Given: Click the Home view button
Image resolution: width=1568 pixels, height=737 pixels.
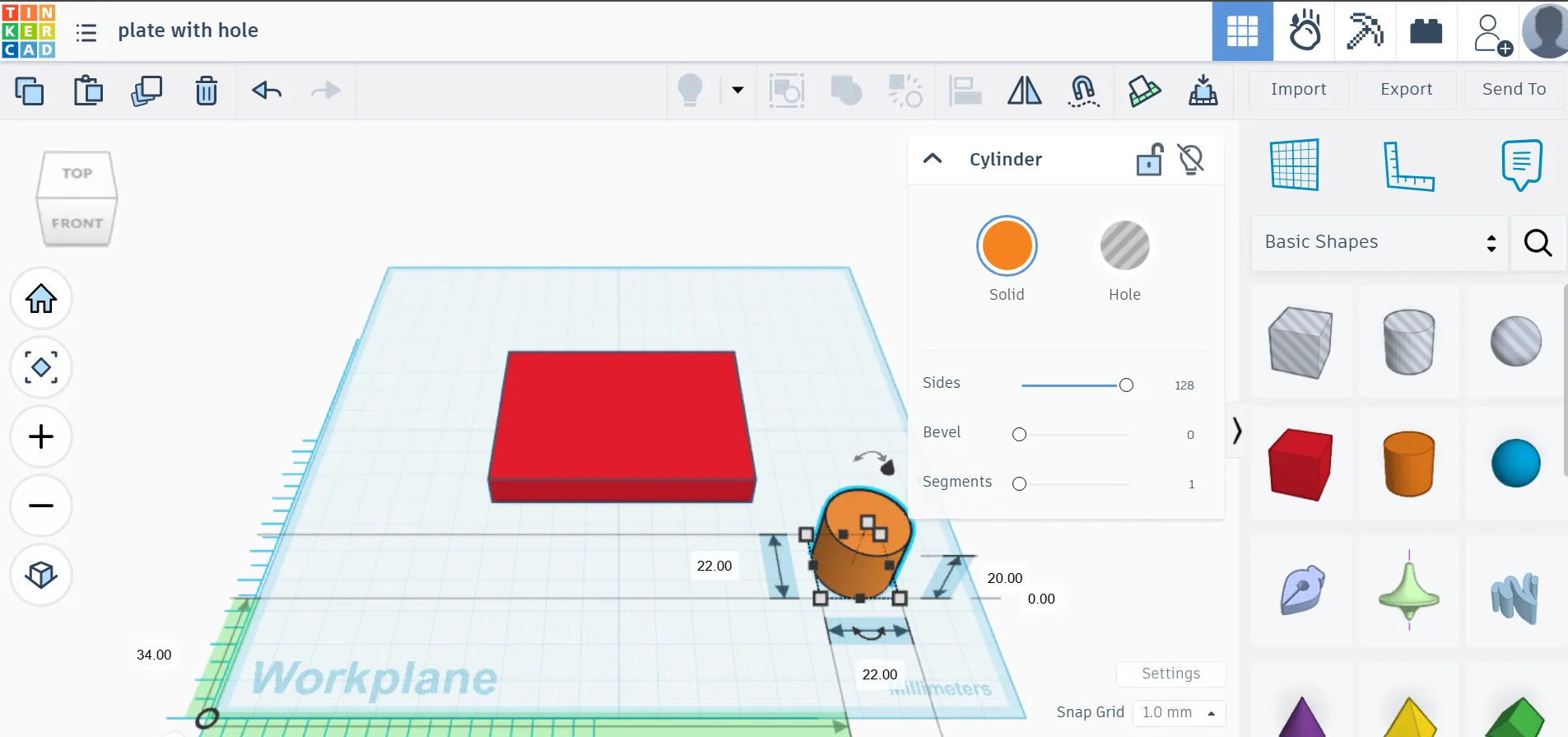Looking at the screenshot, I should [x=41, y=298].
